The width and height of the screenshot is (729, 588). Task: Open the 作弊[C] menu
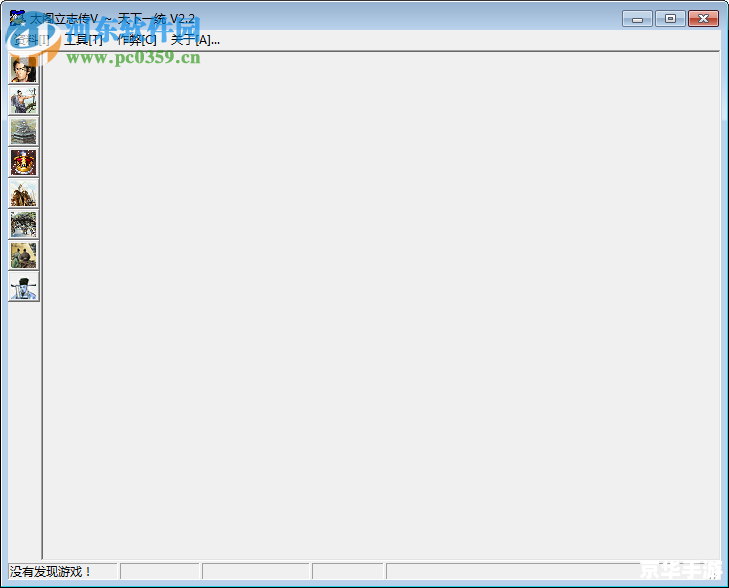tap(137, 40)
